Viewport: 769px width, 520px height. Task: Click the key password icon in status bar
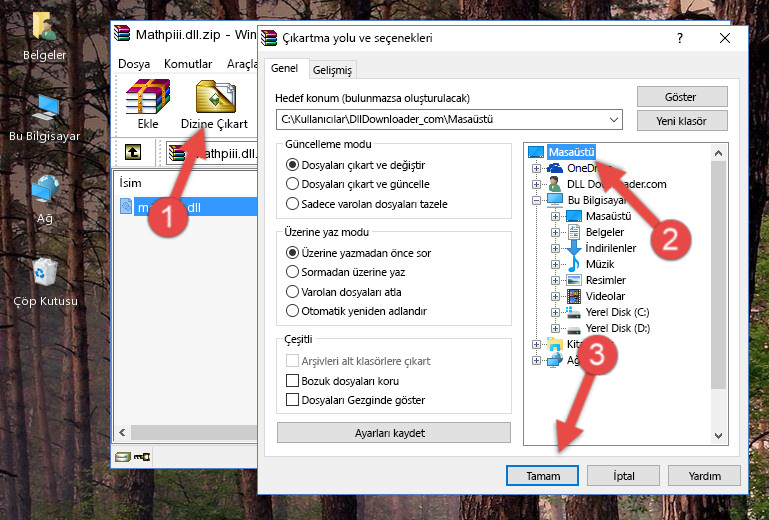click(142, 457)
